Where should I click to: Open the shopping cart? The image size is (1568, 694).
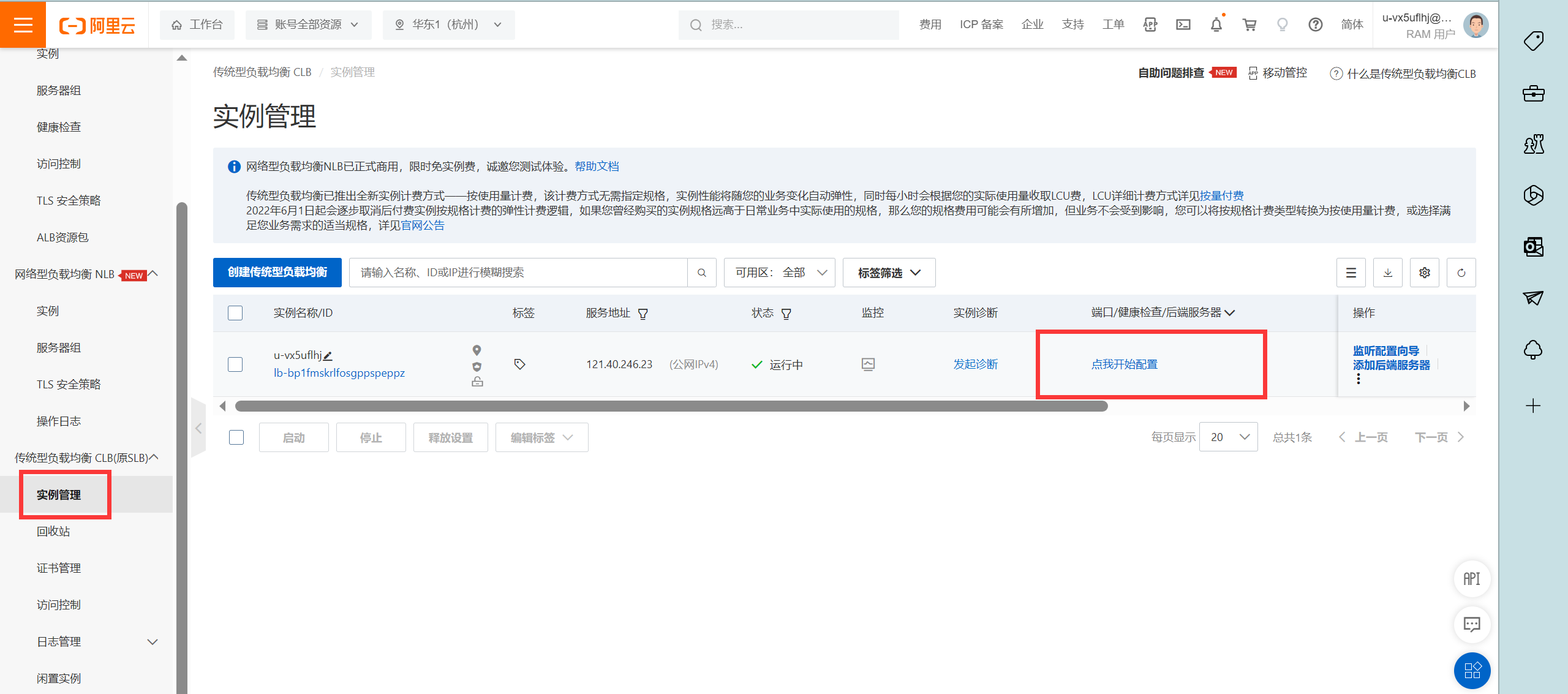point(1249,25)
